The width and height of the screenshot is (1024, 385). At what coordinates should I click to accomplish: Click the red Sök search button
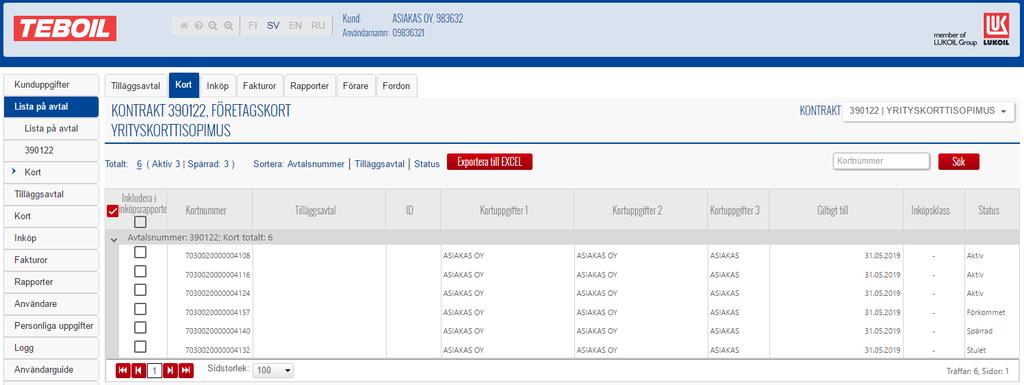pyautogui.click(x=959, y=162)
